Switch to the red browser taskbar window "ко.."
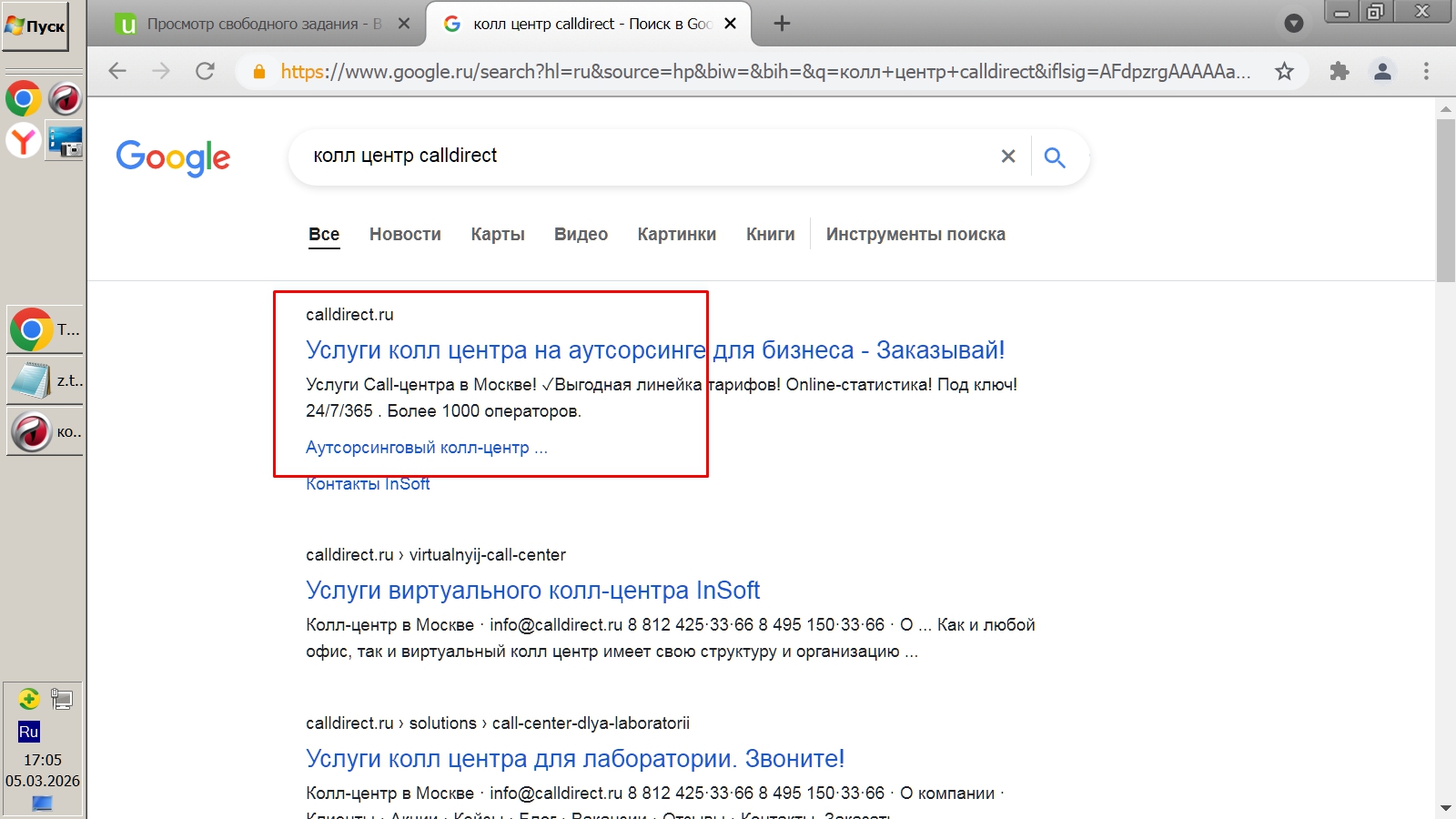 point(45,431)
